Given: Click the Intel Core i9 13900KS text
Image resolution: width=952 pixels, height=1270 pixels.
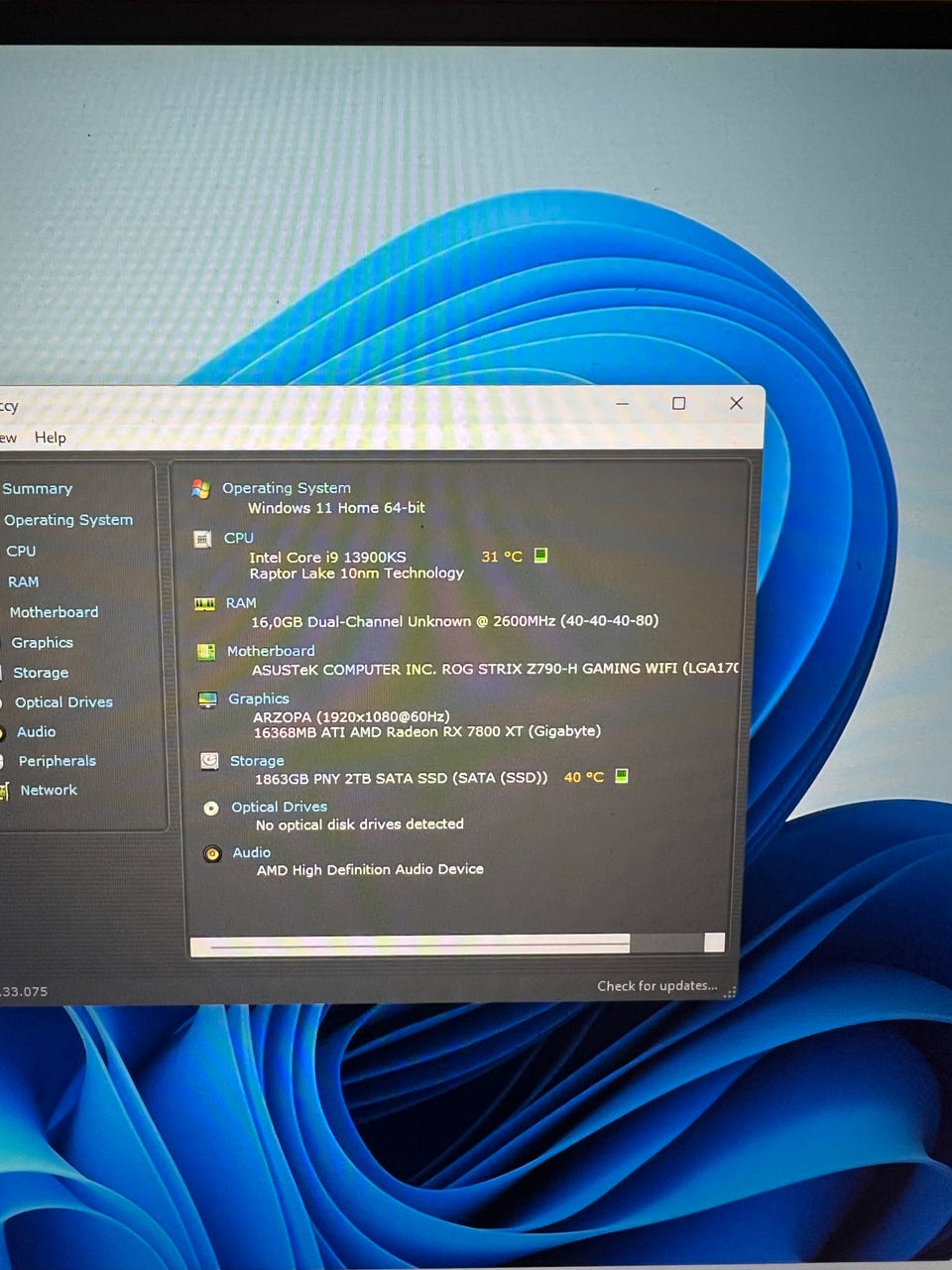Looking at the screenshot, I should point(327,558).
